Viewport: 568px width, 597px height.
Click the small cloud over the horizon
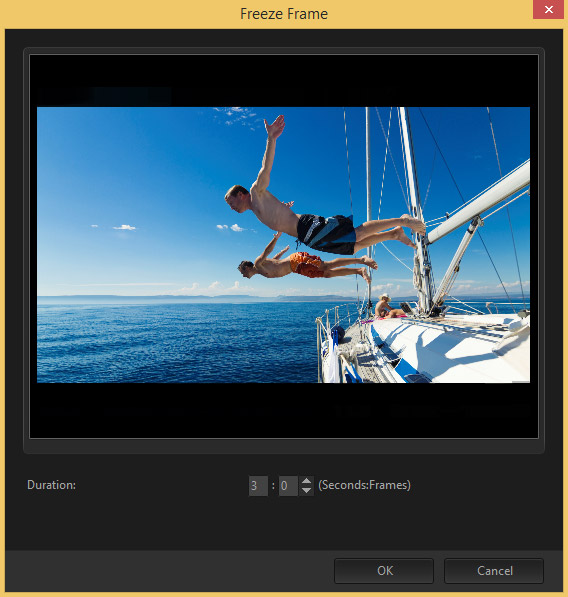click(124, 227)
